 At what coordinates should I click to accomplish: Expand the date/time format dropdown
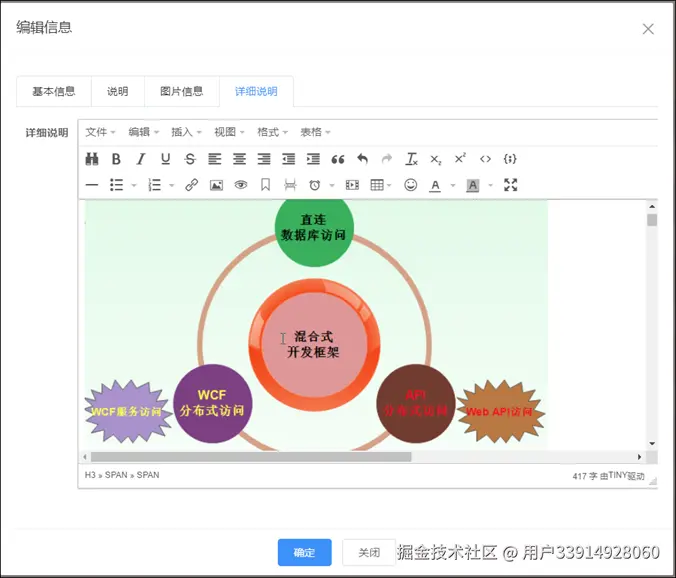point(332,186)
